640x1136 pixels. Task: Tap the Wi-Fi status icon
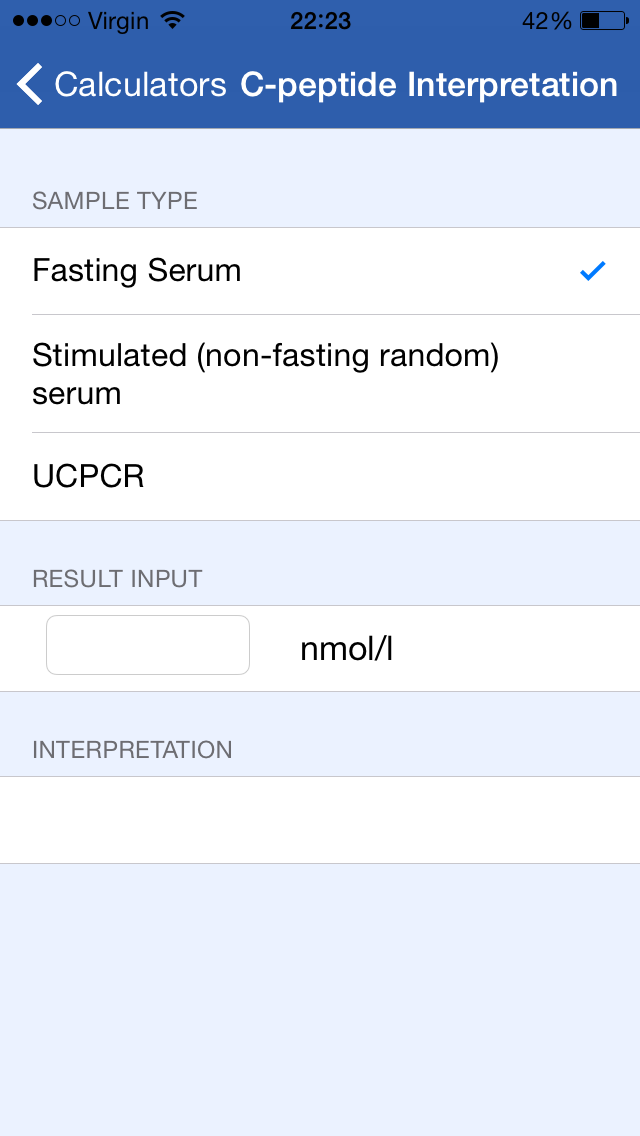coord(173,20)
